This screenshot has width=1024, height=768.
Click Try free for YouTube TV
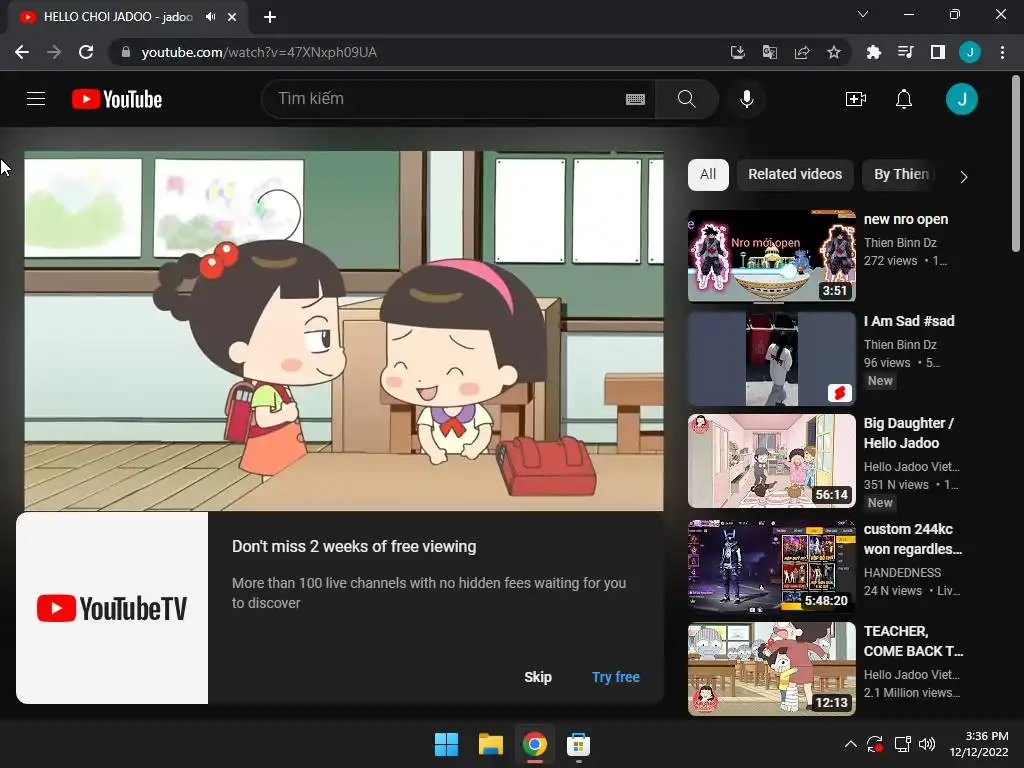click(x=616, y=677)
